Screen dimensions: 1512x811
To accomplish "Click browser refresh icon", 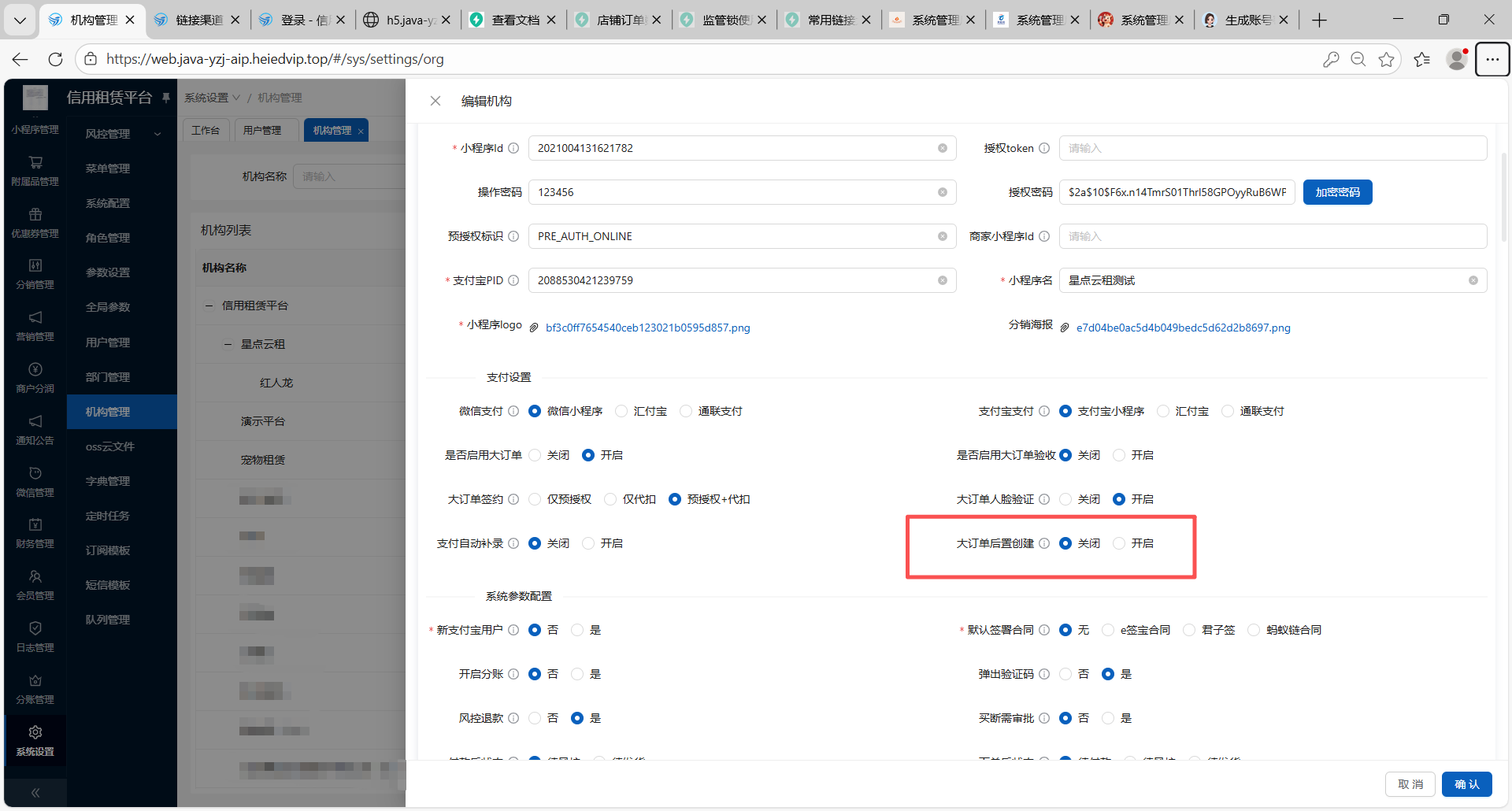I will click(55, 59).
